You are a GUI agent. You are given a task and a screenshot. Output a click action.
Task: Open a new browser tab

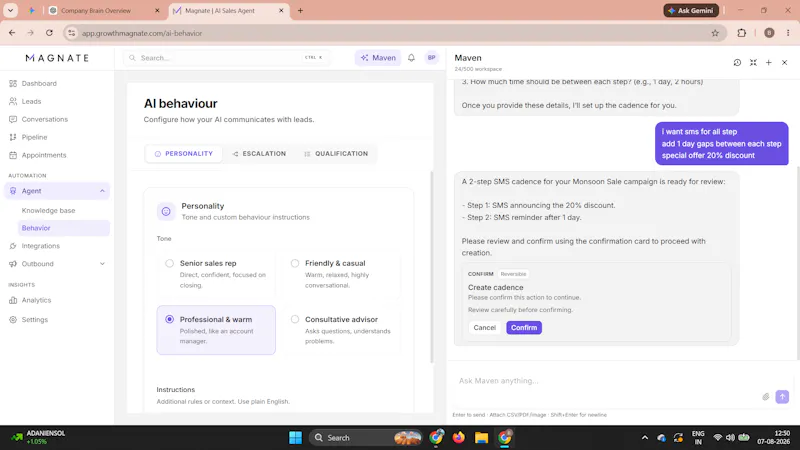(x=300, y=10)
